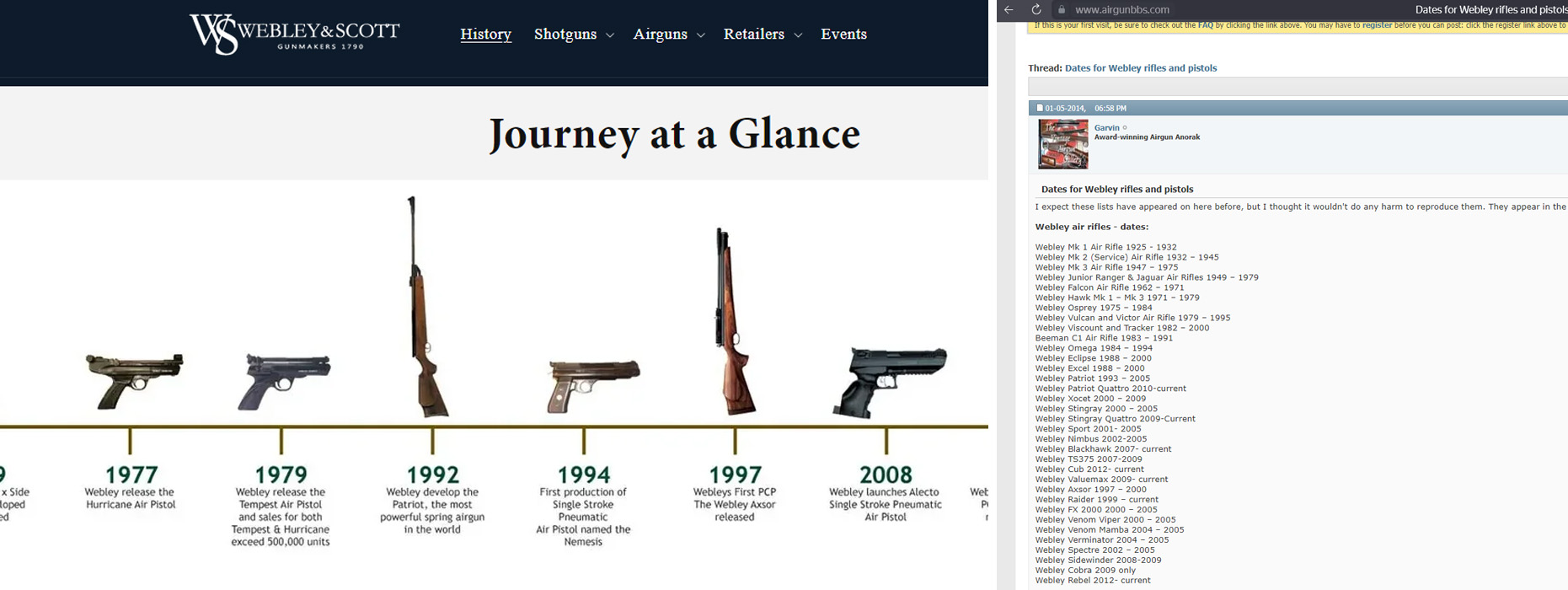The width and height of the screenshot is (1568, 590).
Task: Click 'Webley Eclipse 1988 - 2000' line
Action: (1094, 358)
